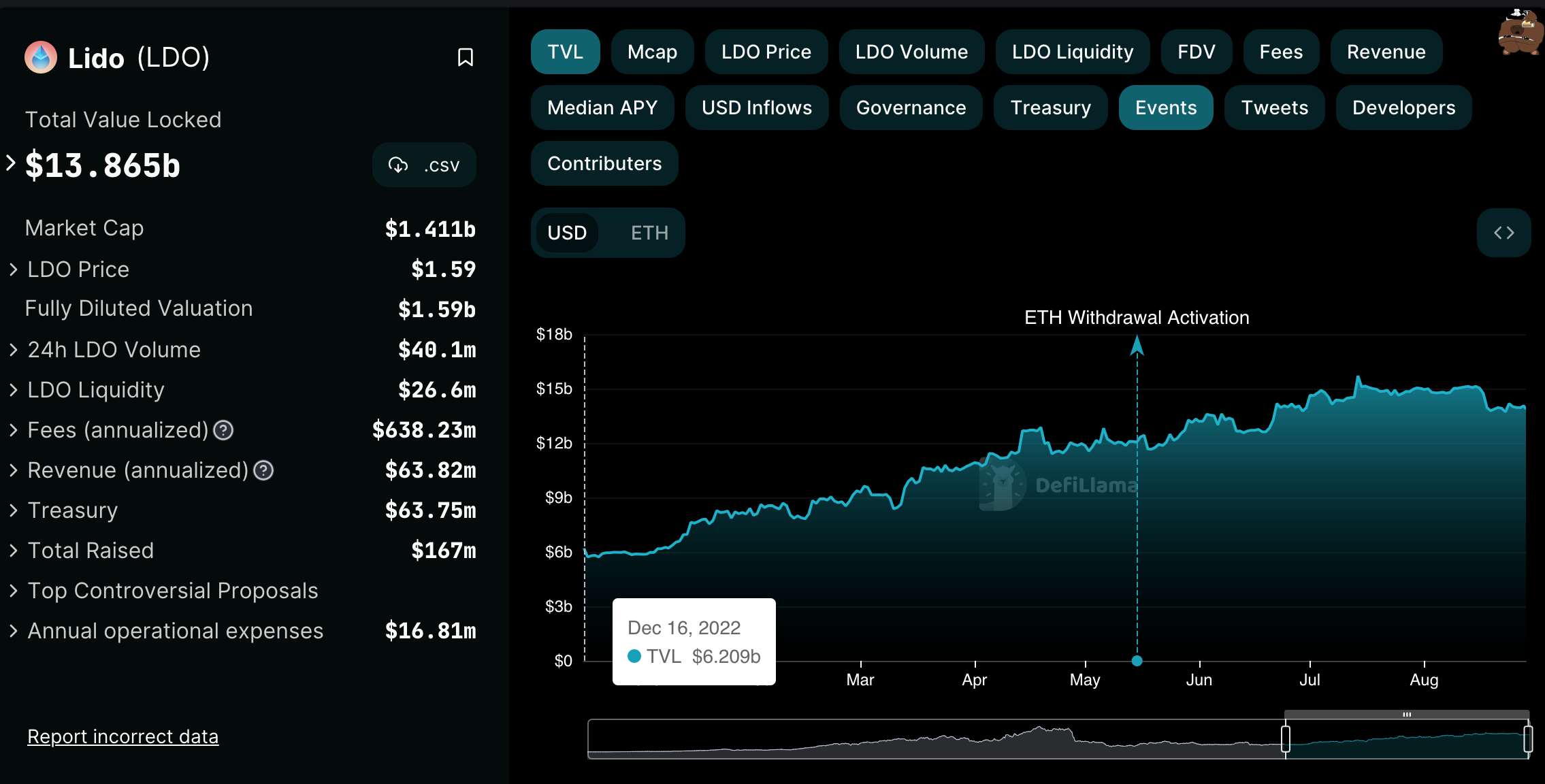Select USD denomination option
Image resolution: width=1545 pixels, height=784 pixels.
click(566, 233)
